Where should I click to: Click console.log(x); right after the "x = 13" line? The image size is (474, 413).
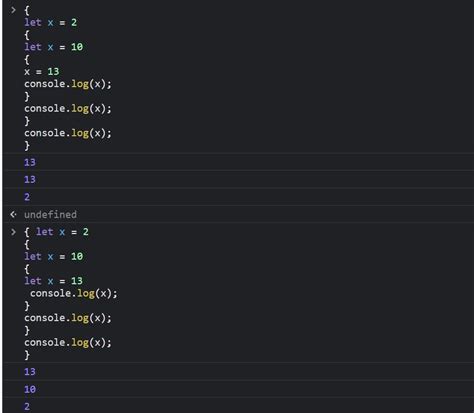tap(68, 84)
